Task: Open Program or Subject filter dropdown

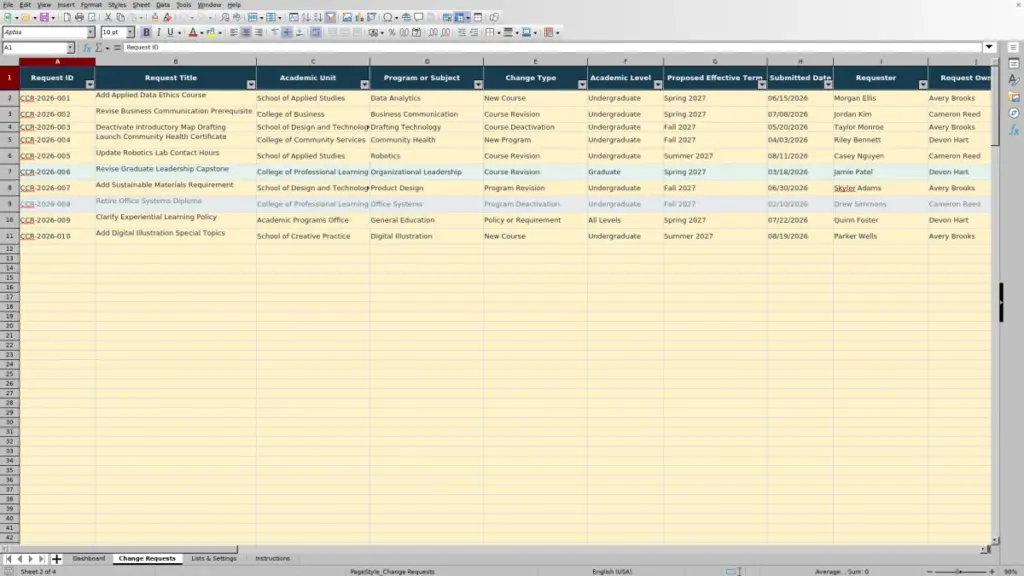Action: coord(478,85)
